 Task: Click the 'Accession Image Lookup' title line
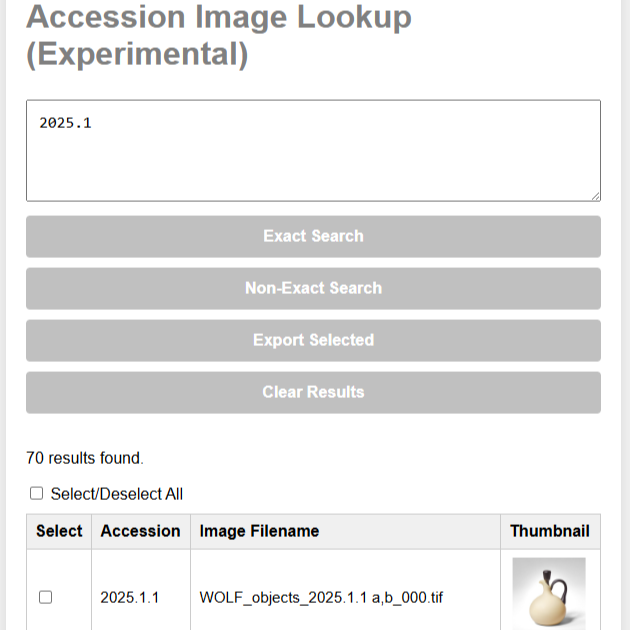(x=218, y=17)
